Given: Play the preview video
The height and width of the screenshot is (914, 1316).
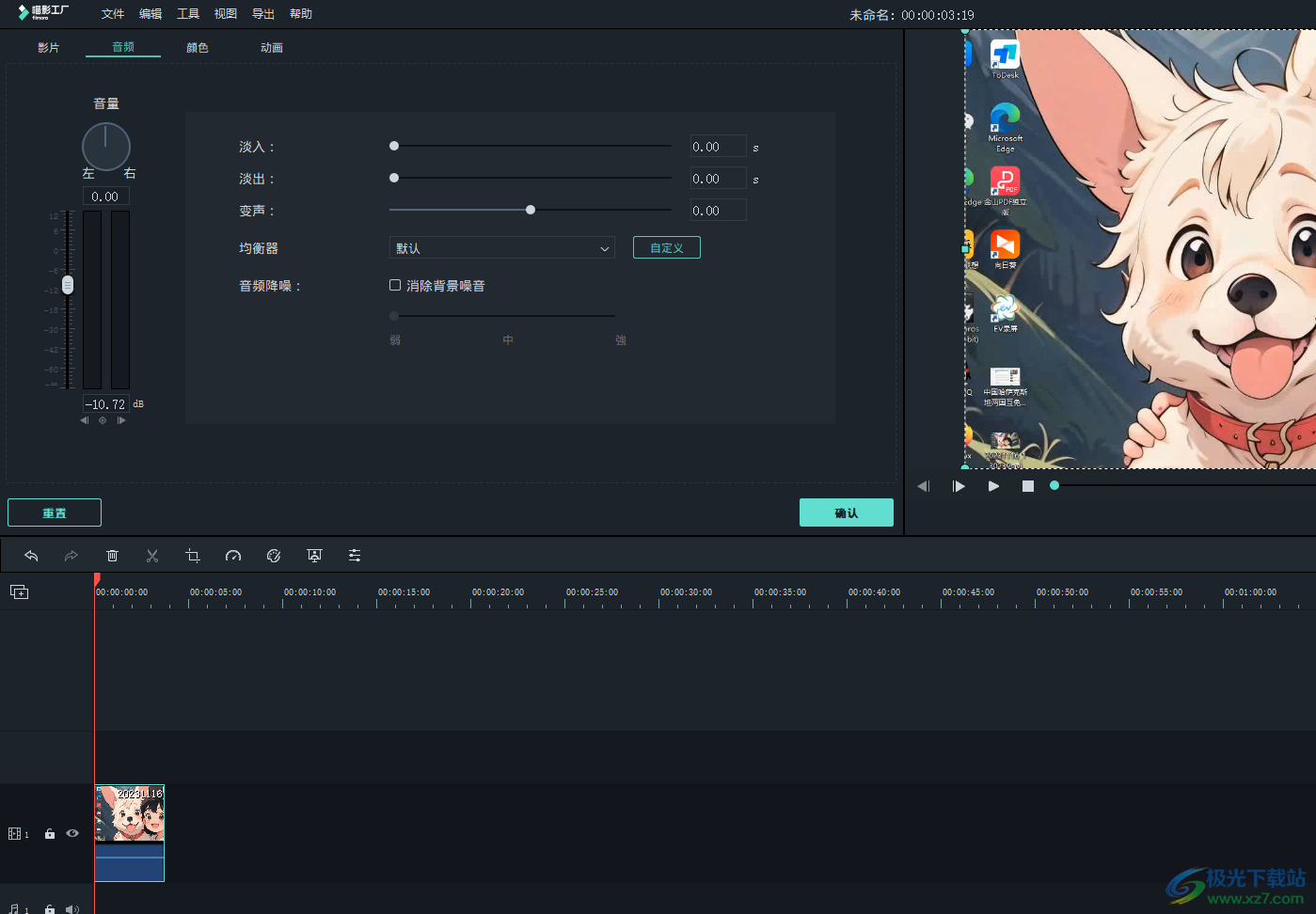Looking at the screenshot, I should 993,486.
